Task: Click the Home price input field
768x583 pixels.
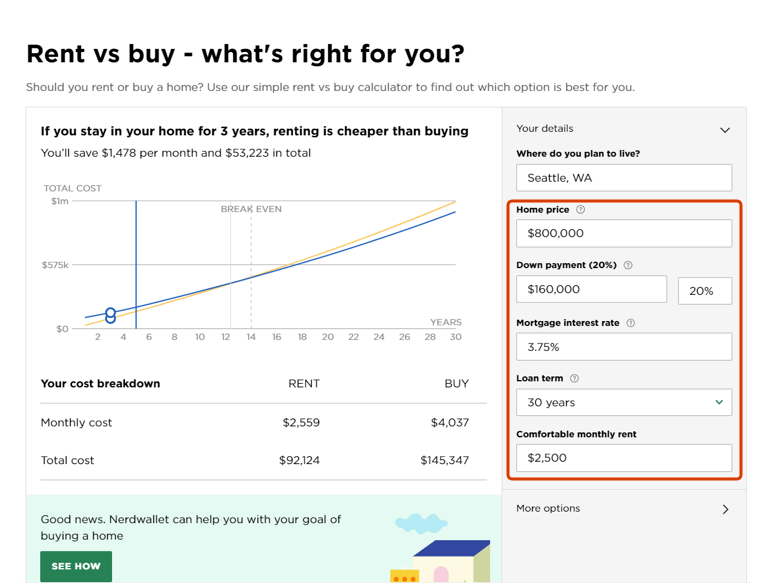Action: coord(624,233)
